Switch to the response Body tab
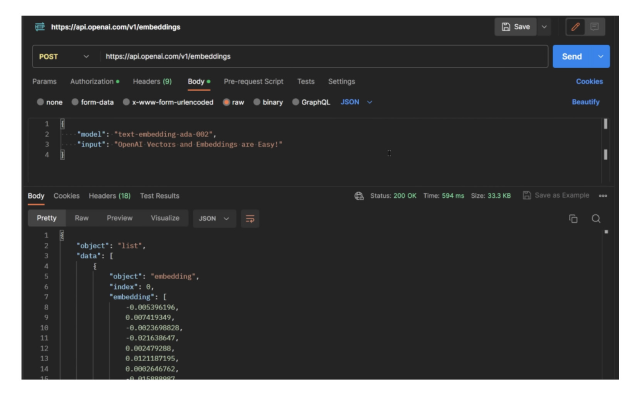 [x=36, y=196]
